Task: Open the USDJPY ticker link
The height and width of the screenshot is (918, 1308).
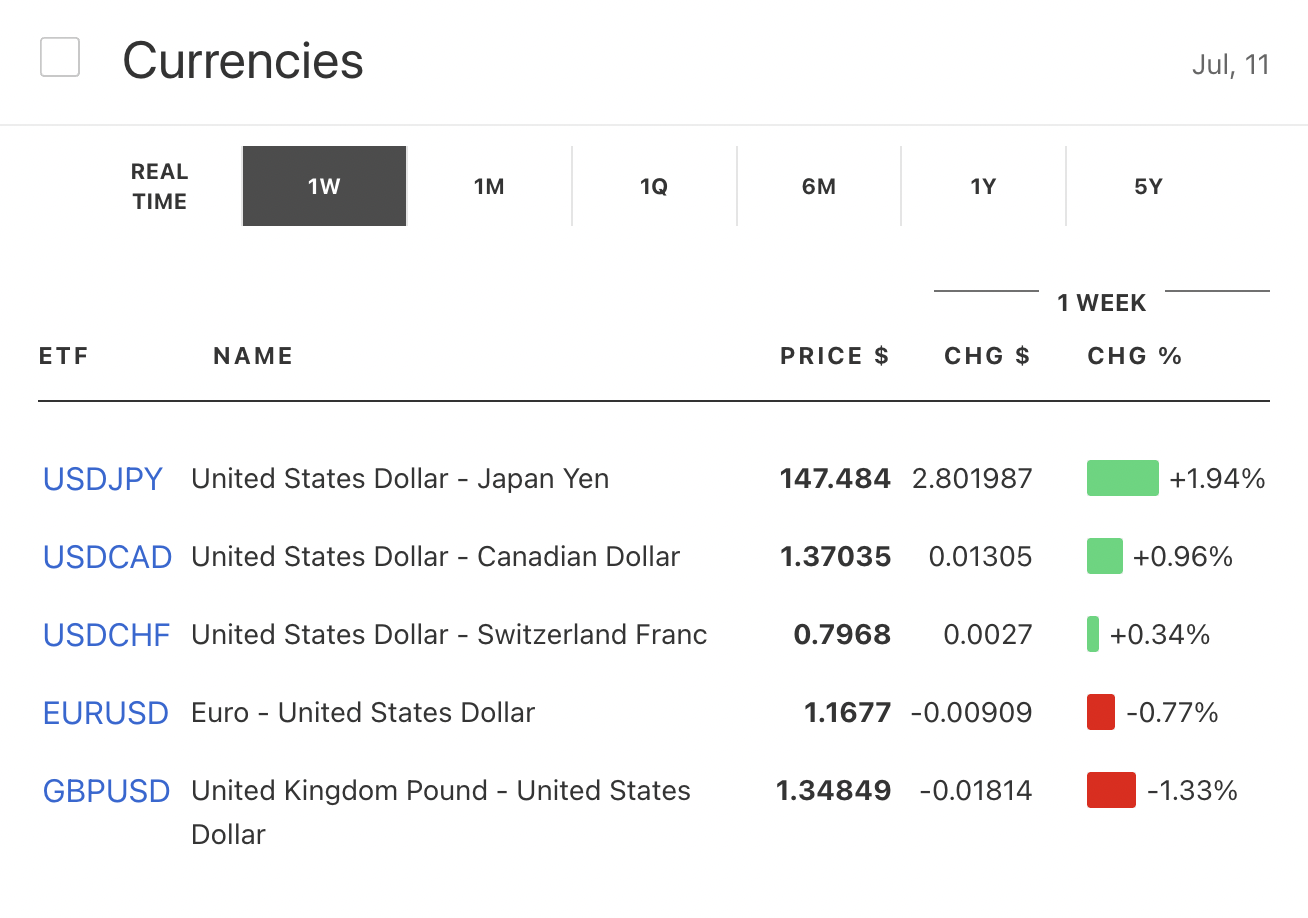Action: pos(103,479)
